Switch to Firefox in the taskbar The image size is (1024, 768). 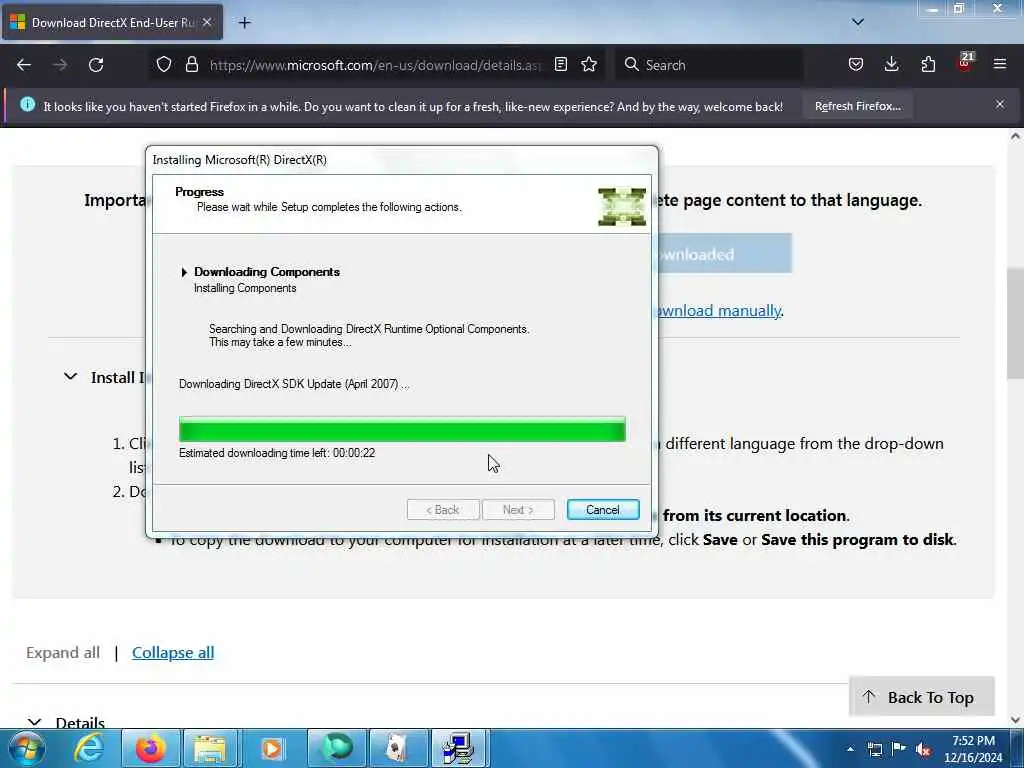tap(150, 748)
